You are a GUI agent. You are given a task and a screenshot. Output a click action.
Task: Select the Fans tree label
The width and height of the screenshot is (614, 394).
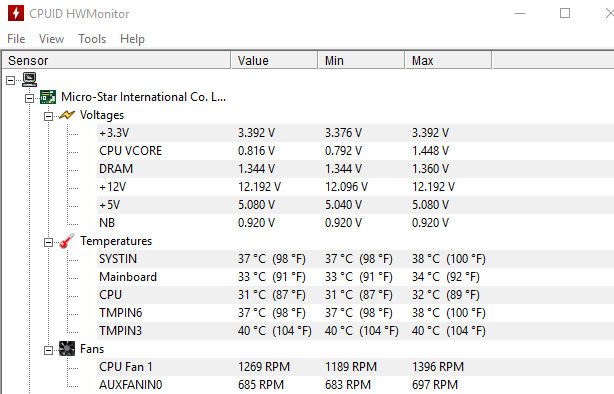coord(92,349)
